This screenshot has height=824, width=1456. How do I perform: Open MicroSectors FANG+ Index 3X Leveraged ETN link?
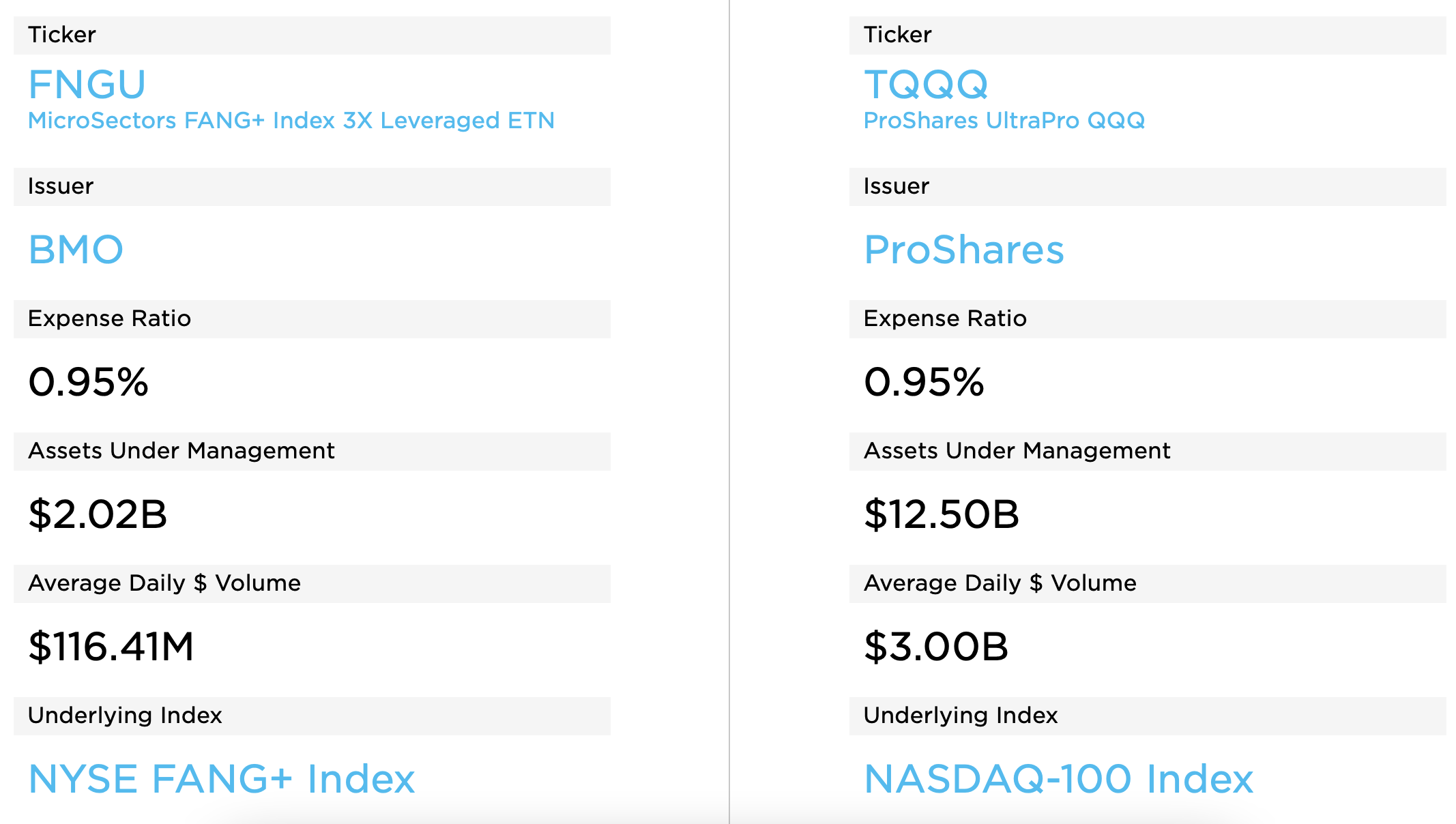[291, 121]
